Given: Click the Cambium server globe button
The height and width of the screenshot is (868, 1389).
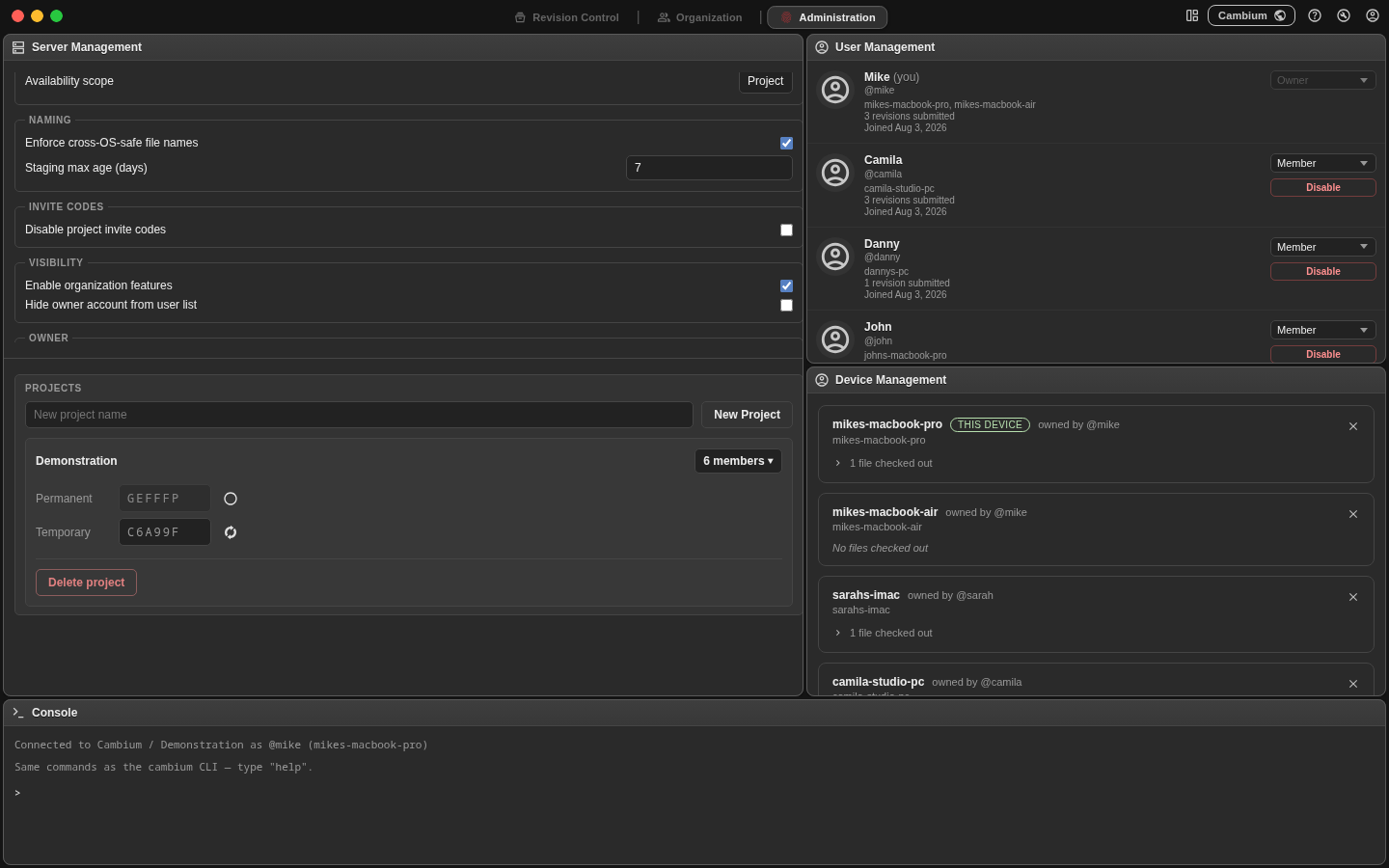Looking at the screenshot, I should [1251, 15].
